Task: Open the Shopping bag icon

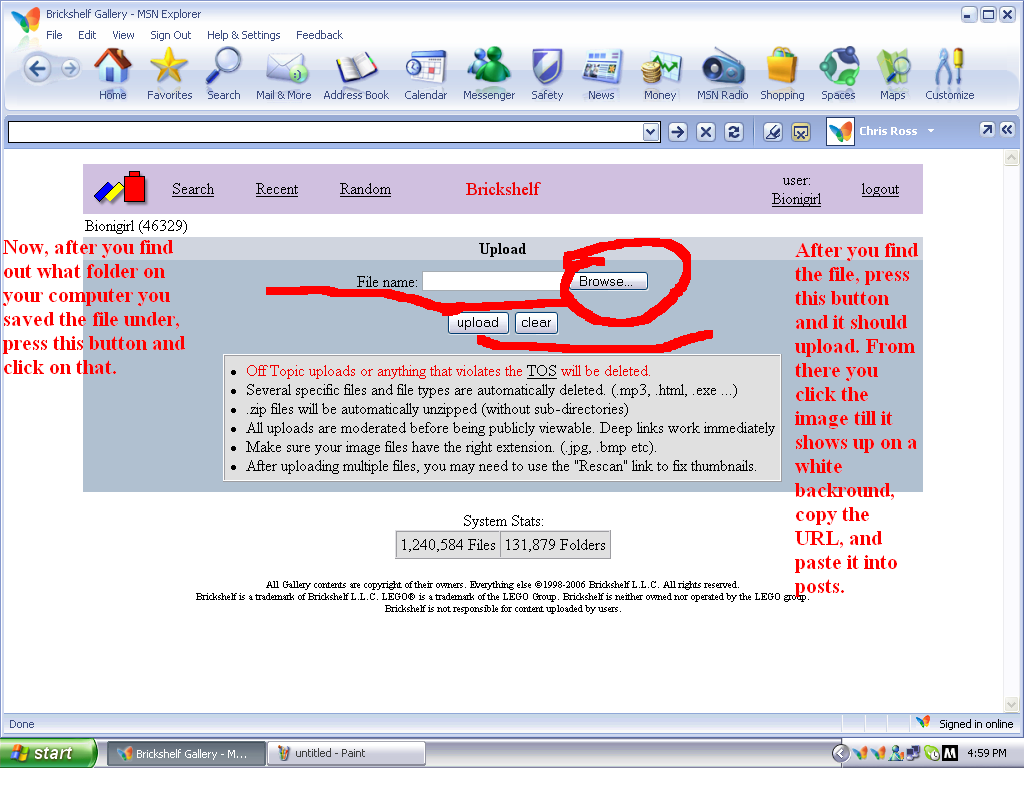Action: [782, 75]
